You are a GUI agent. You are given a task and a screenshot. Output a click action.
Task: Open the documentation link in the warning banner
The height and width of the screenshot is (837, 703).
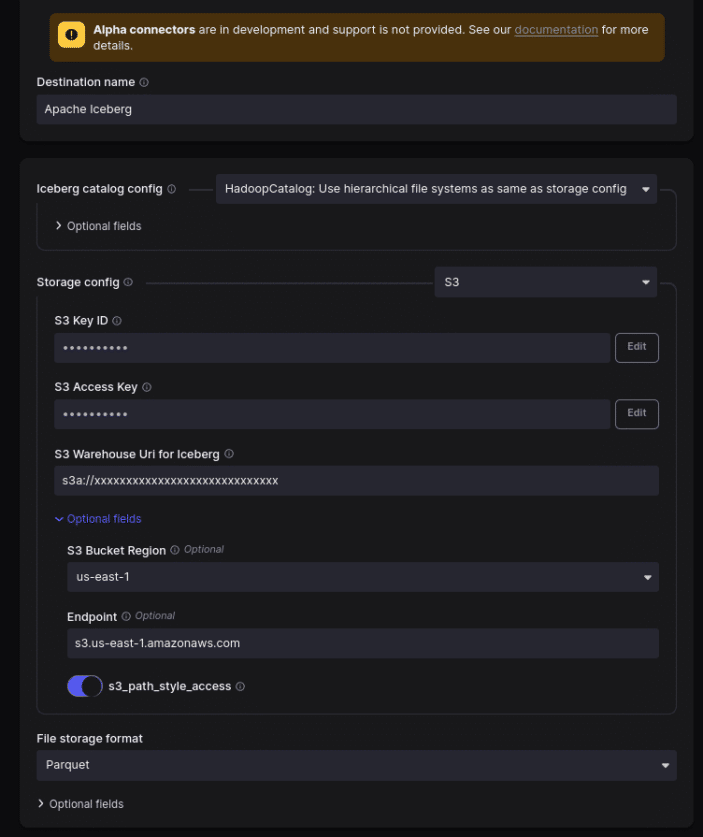coord(556,29)
